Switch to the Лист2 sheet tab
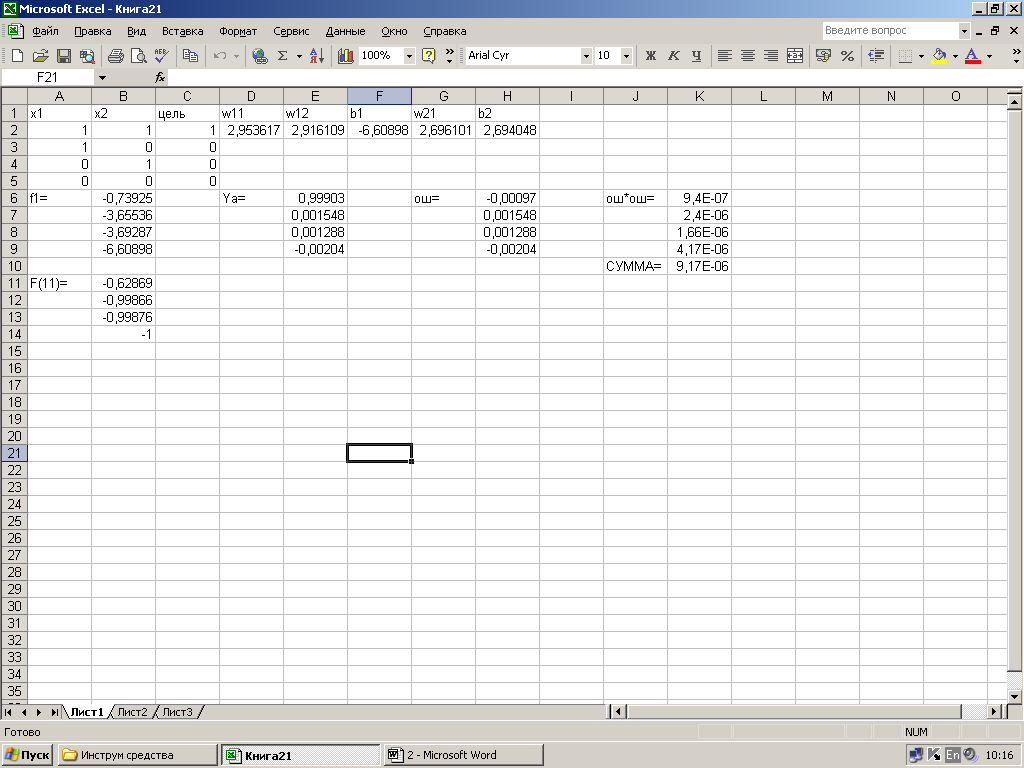1024x768 pixels. (133, 712)
